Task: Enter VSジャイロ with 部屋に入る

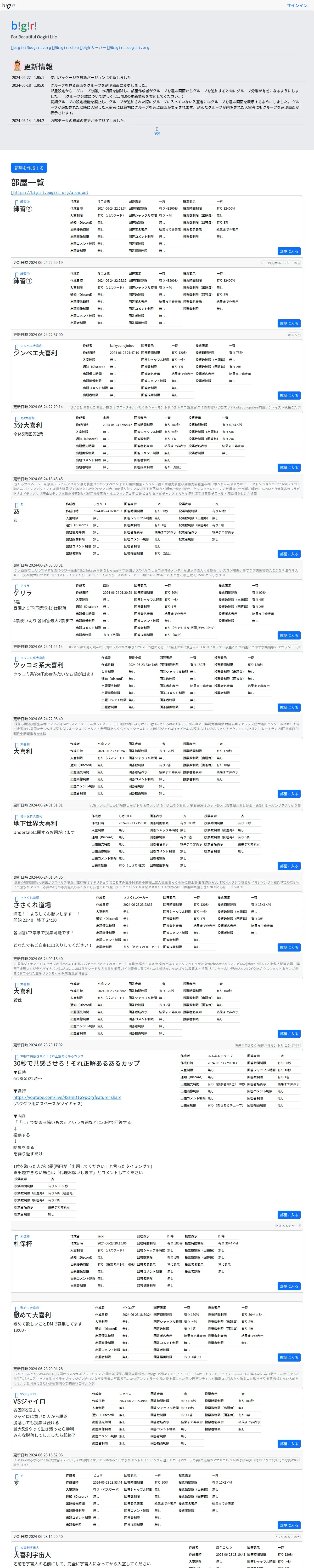Action: pos(289,1444)
